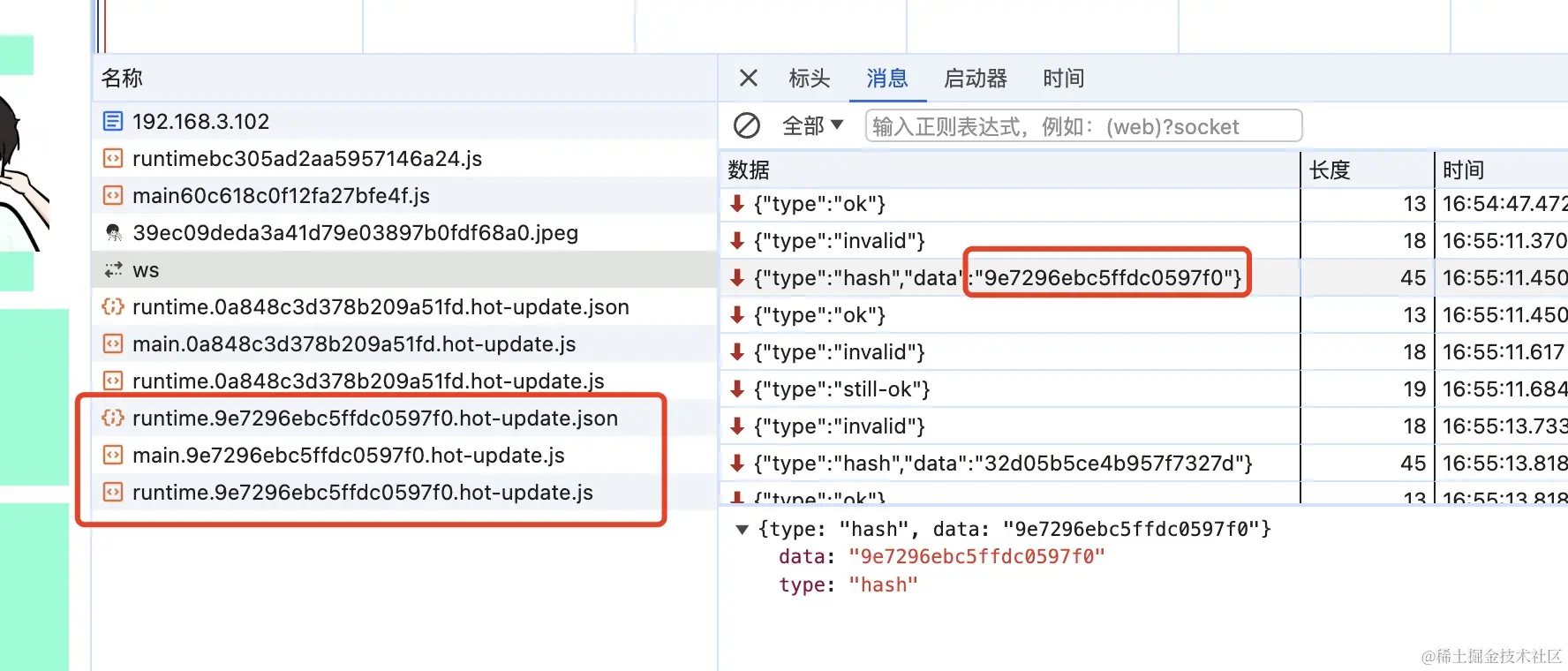Screen dimensions: 1568x671
Task: Select the still-ok message row
Action: coord(1144,389)
